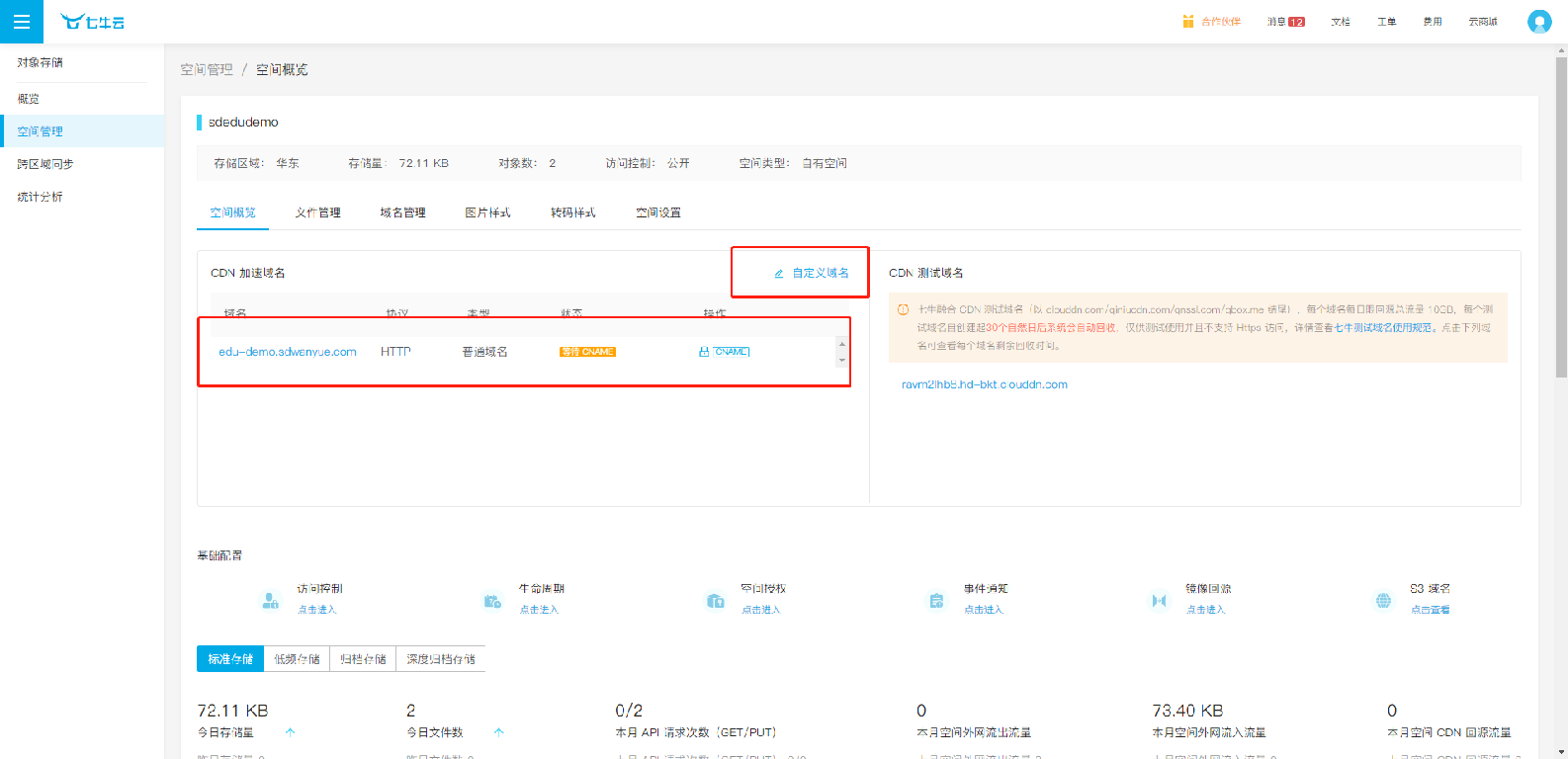
Task: Click the 生命周期 (lifecycle) icon
Action: [x=492, y=600]
